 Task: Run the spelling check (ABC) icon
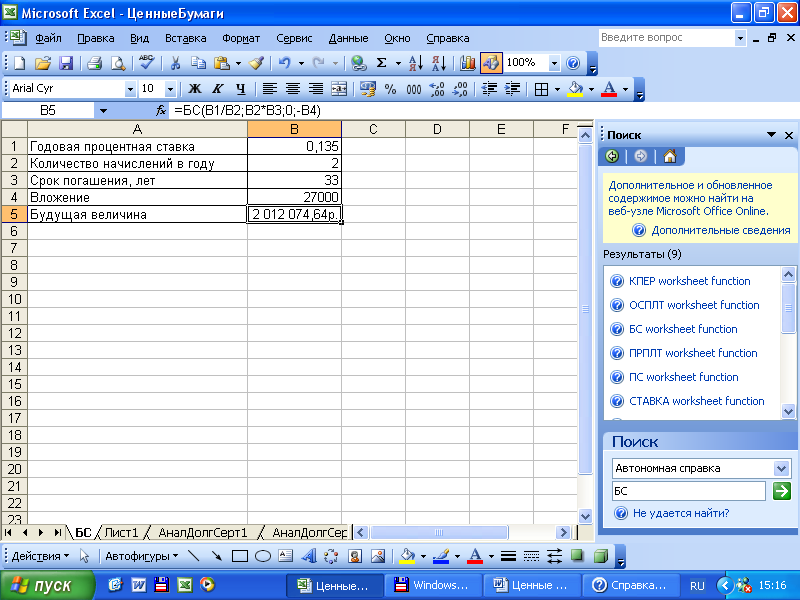pyautogui.click(x=147, y=62)
